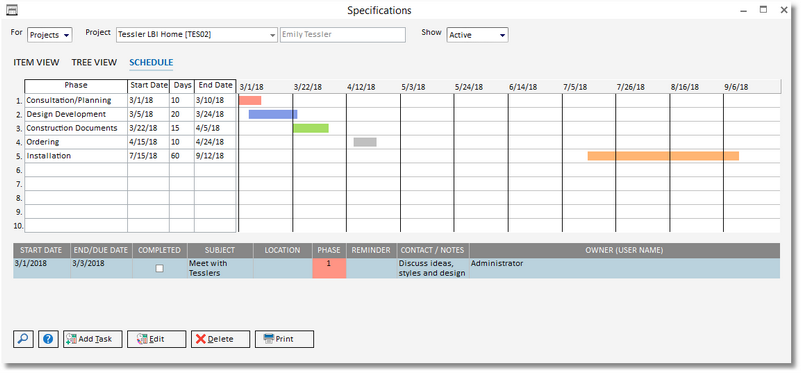This screenshot has width=801, height=373.
Task: Select the blue Design Development Gantt bar
Action: tap(273, 114)
